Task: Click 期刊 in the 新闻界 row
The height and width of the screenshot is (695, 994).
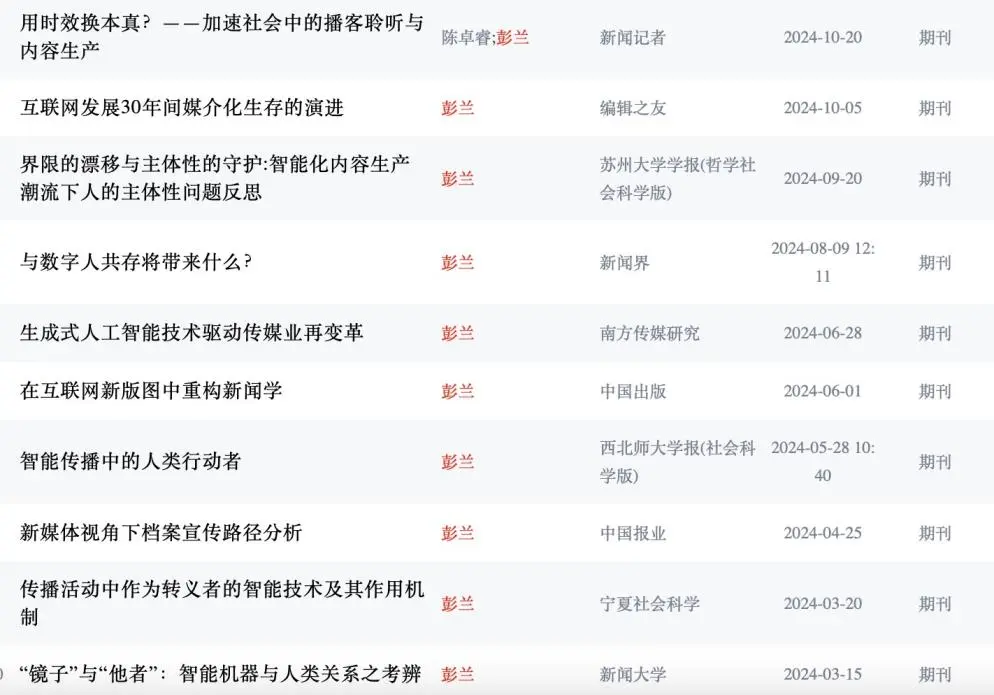Action: coord(935,263)
